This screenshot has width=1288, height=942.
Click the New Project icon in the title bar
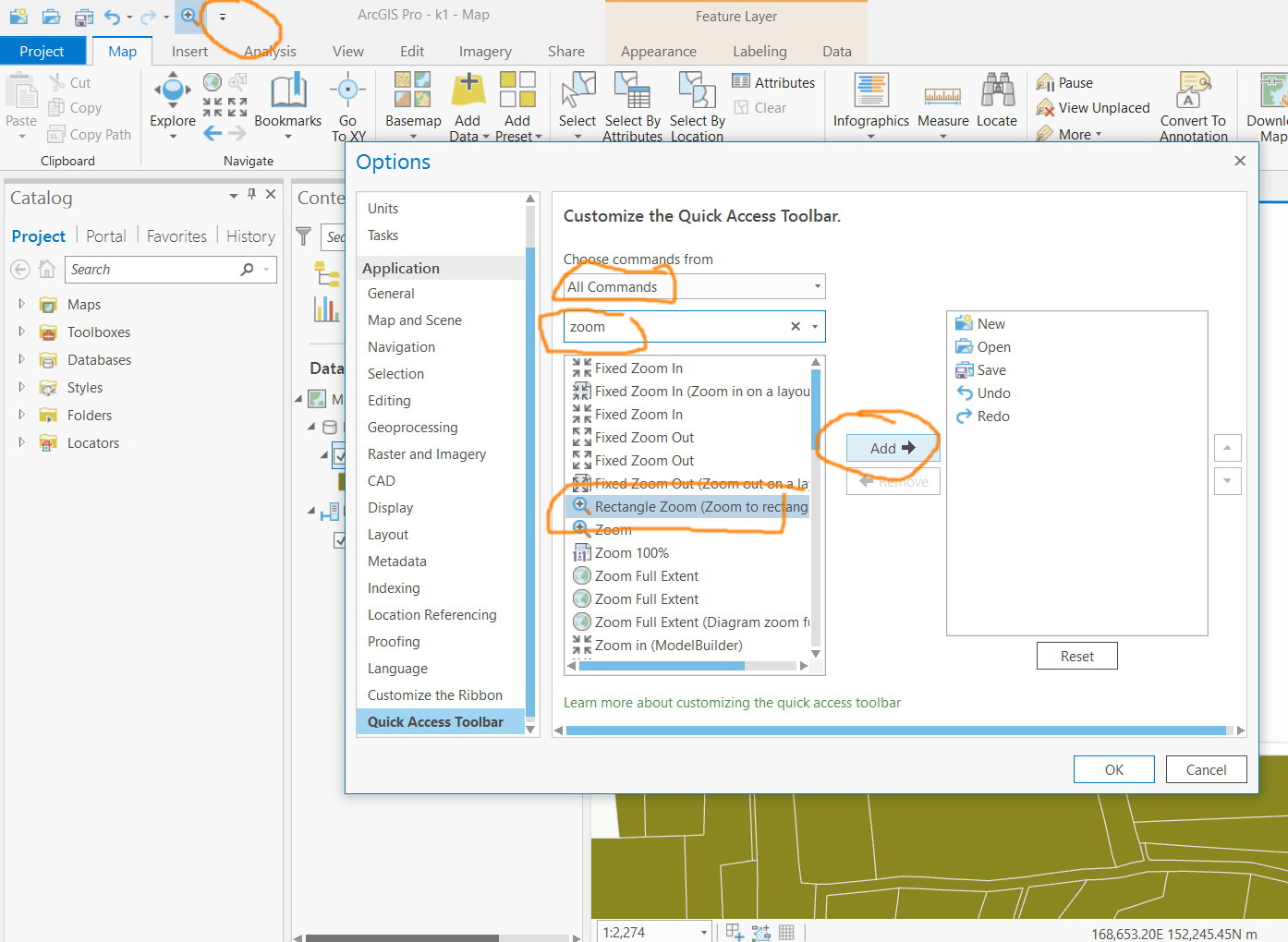18,16
